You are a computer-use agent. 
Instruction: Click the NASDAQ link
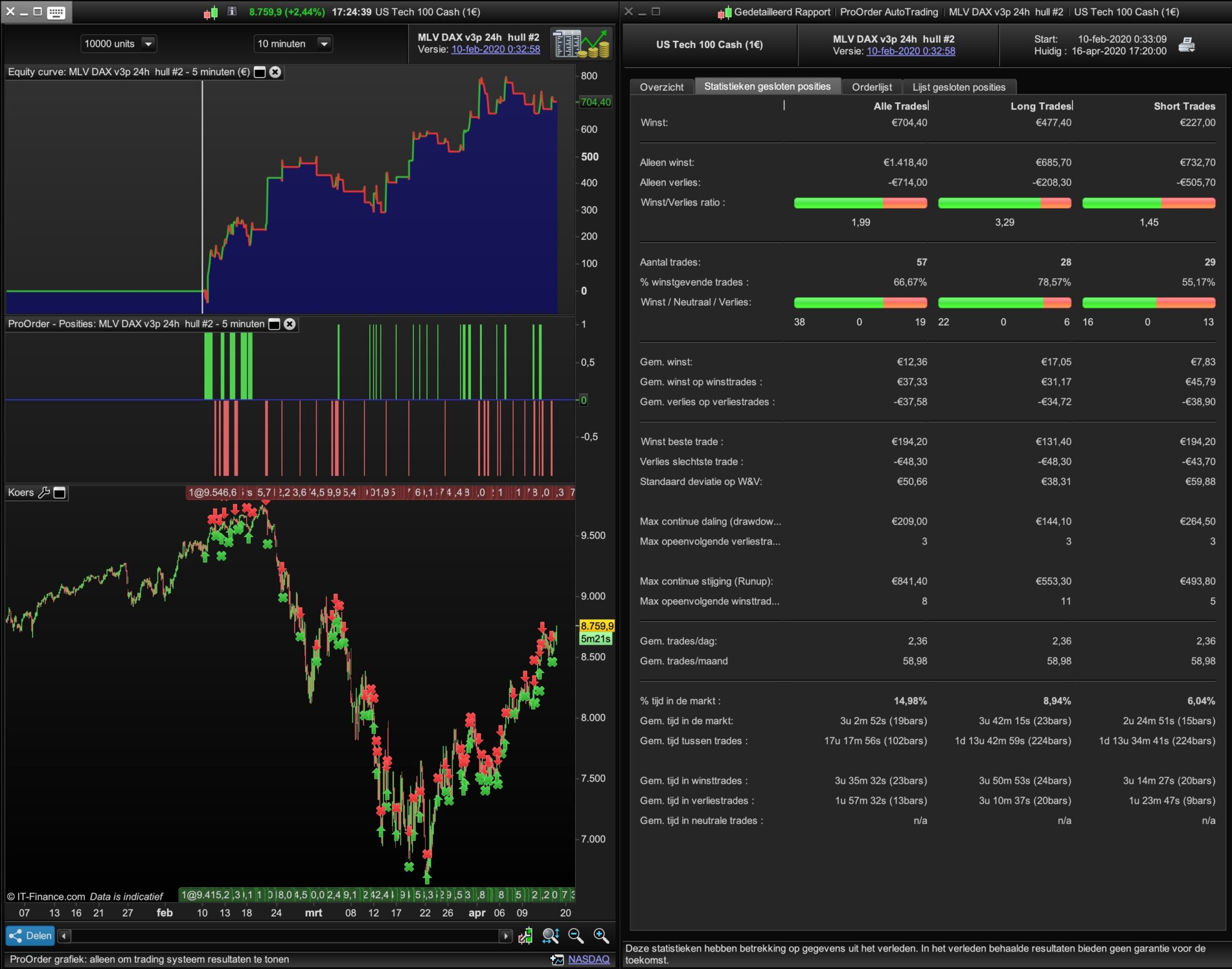click(588, 959)
